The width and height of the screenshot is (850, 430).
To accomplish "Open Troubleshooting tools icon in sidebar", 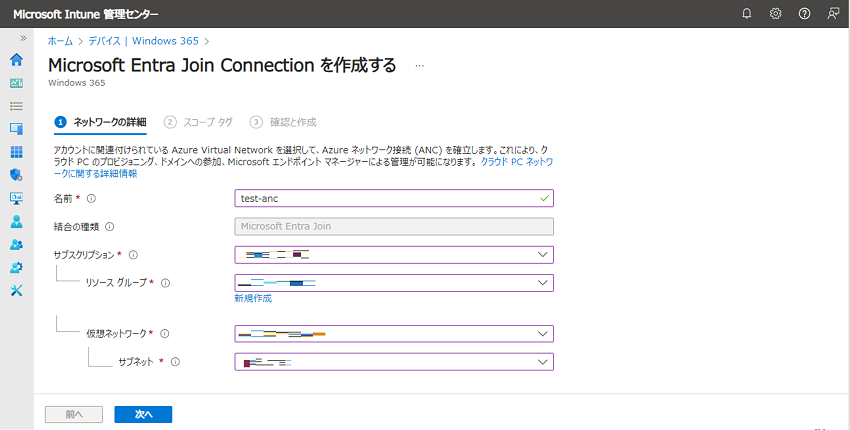I will click(x=17, y=291).
